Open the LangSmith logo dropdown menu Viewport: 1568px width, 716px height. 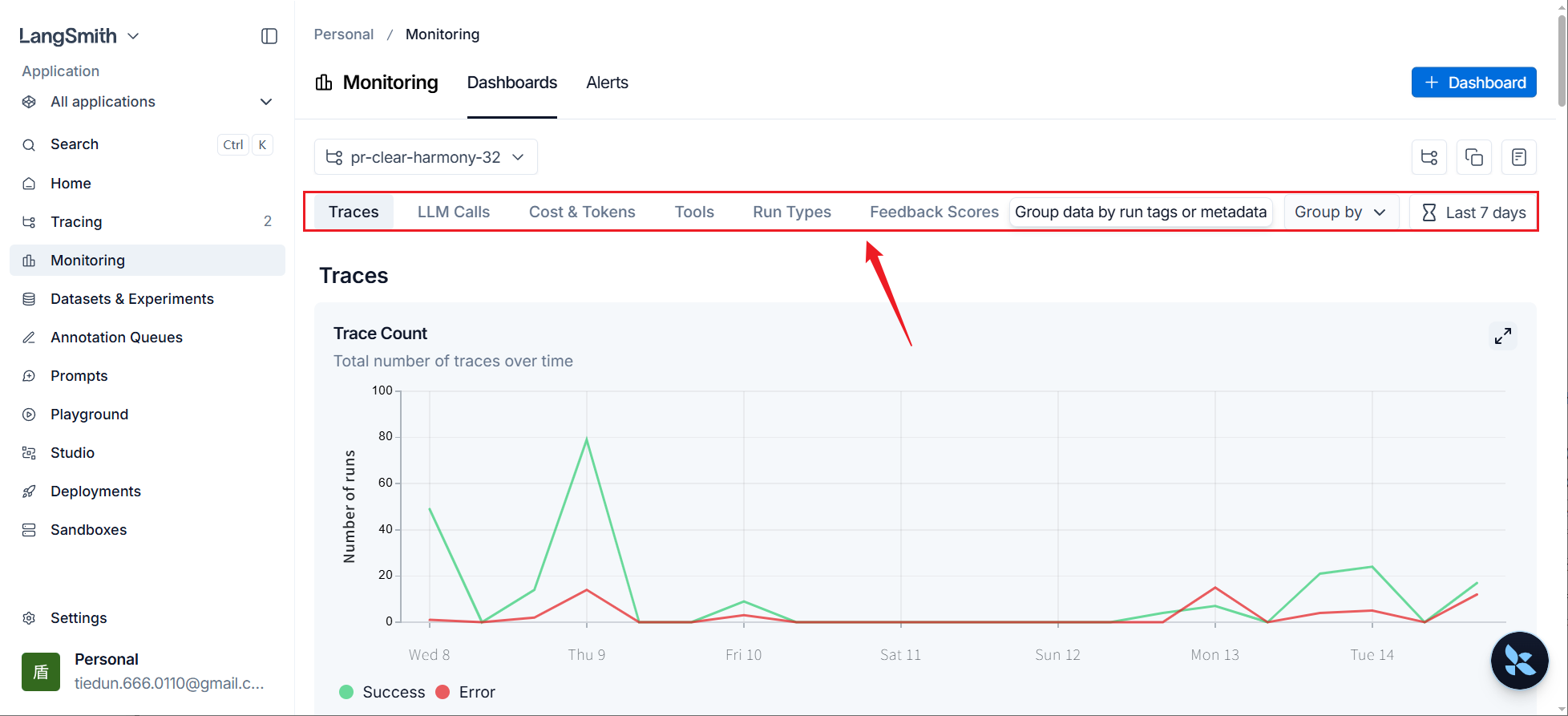(79, 36)
